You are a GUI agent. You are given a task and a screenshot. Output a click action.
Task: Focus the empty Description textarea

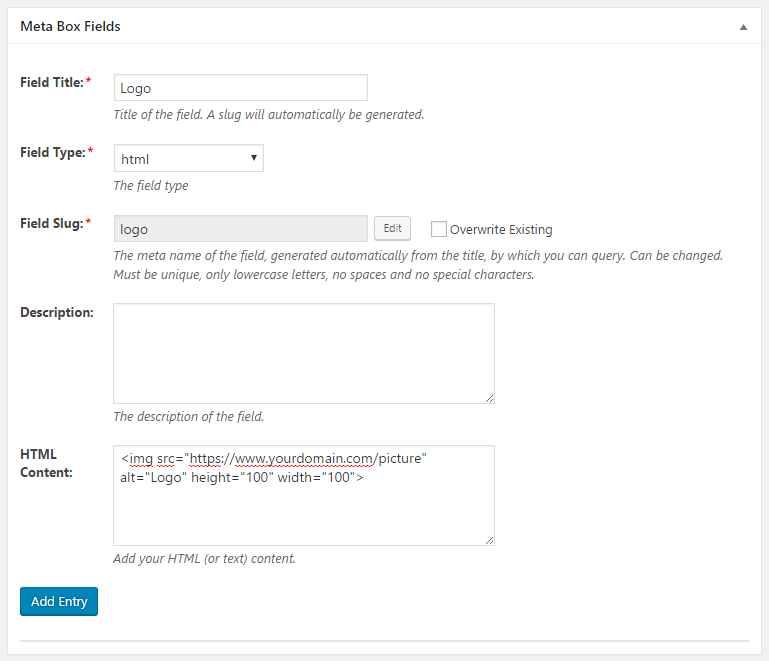click(304, 354)
